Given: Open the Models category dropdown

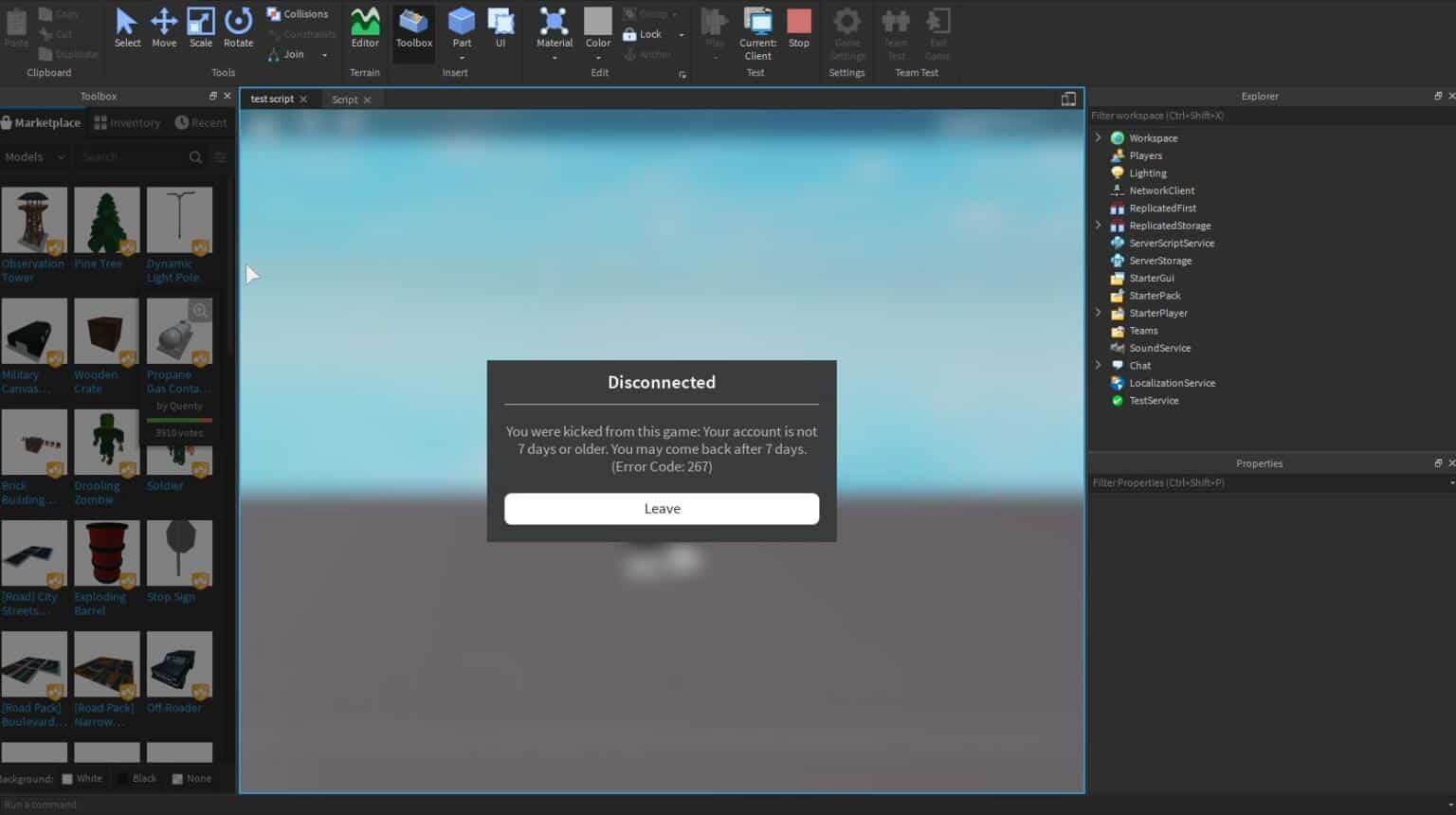Looking at the screenshot, I should [x=35, y=157].
